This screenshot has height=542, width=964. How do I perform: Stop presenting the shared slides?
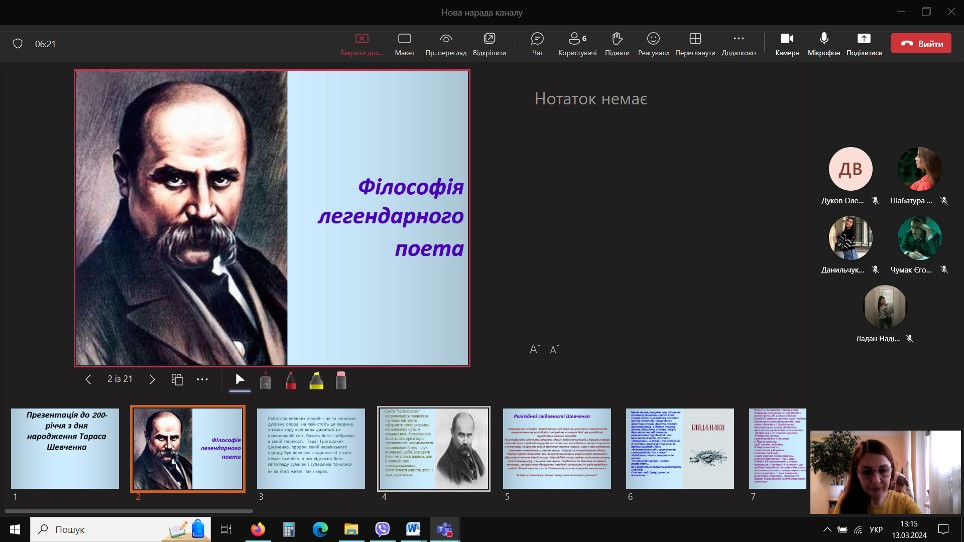coord(362,43)
